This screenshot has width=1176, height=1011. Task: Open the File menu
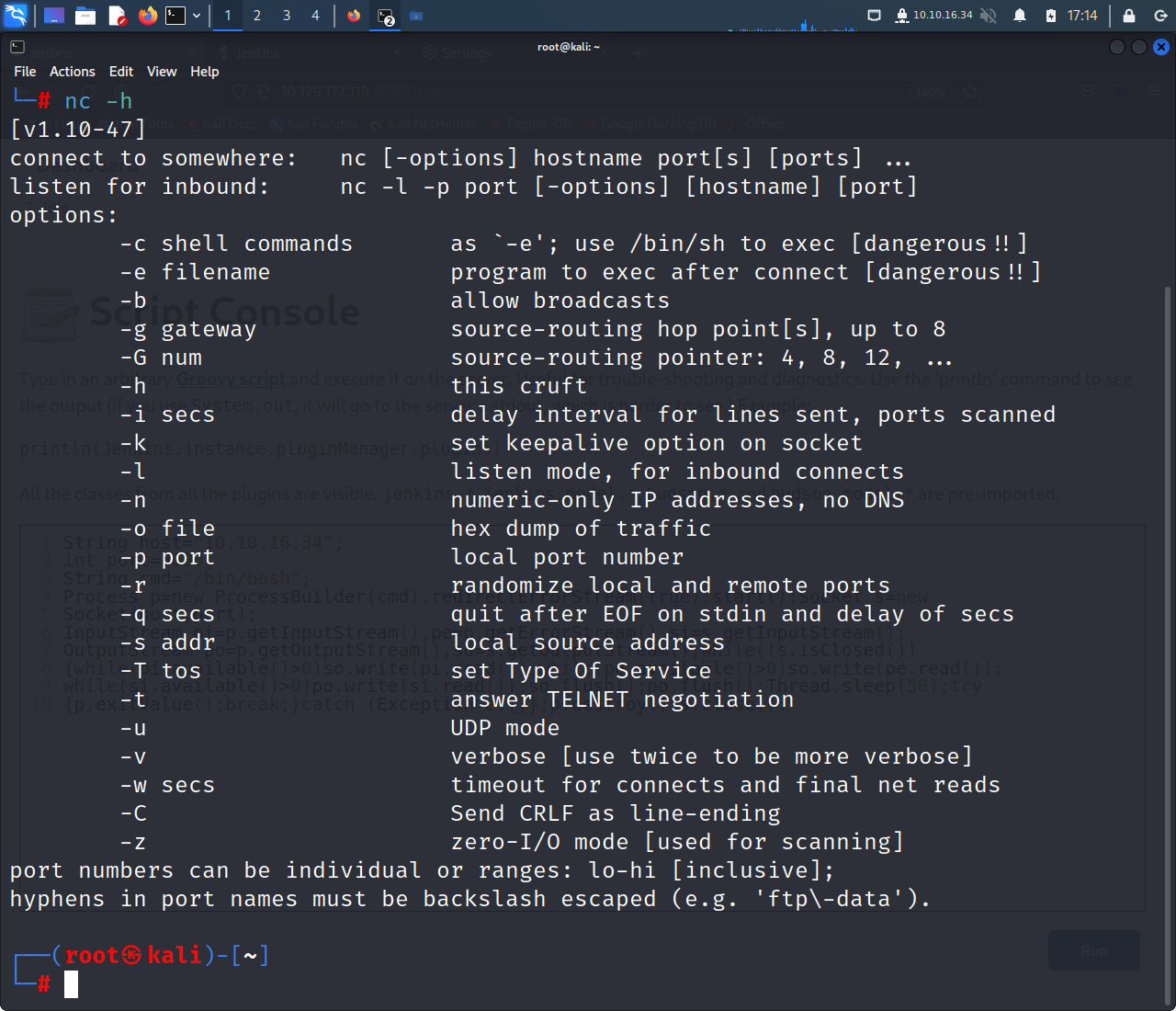(25, 72)
